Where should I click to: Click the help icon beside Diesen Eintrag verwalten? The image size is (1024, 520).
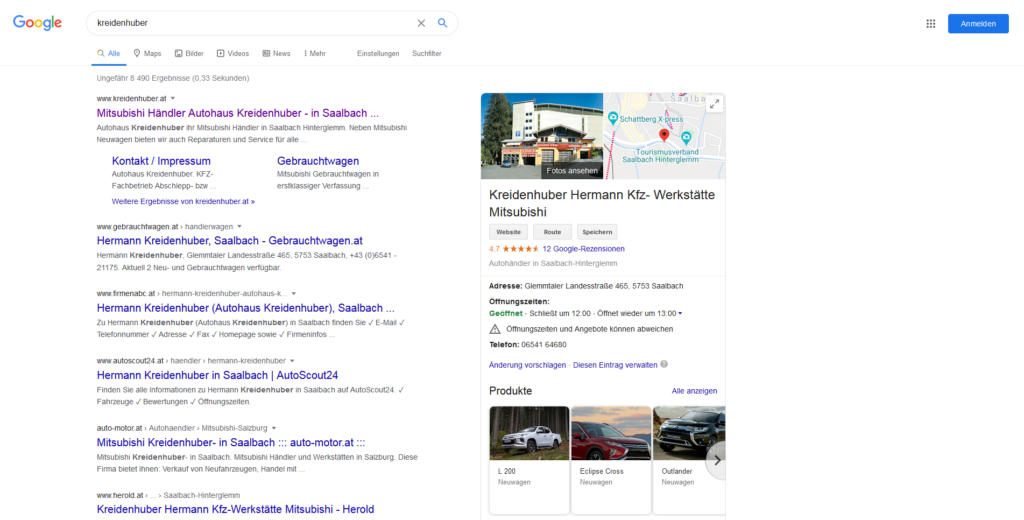pyautogui.click(x=664, y=364)
